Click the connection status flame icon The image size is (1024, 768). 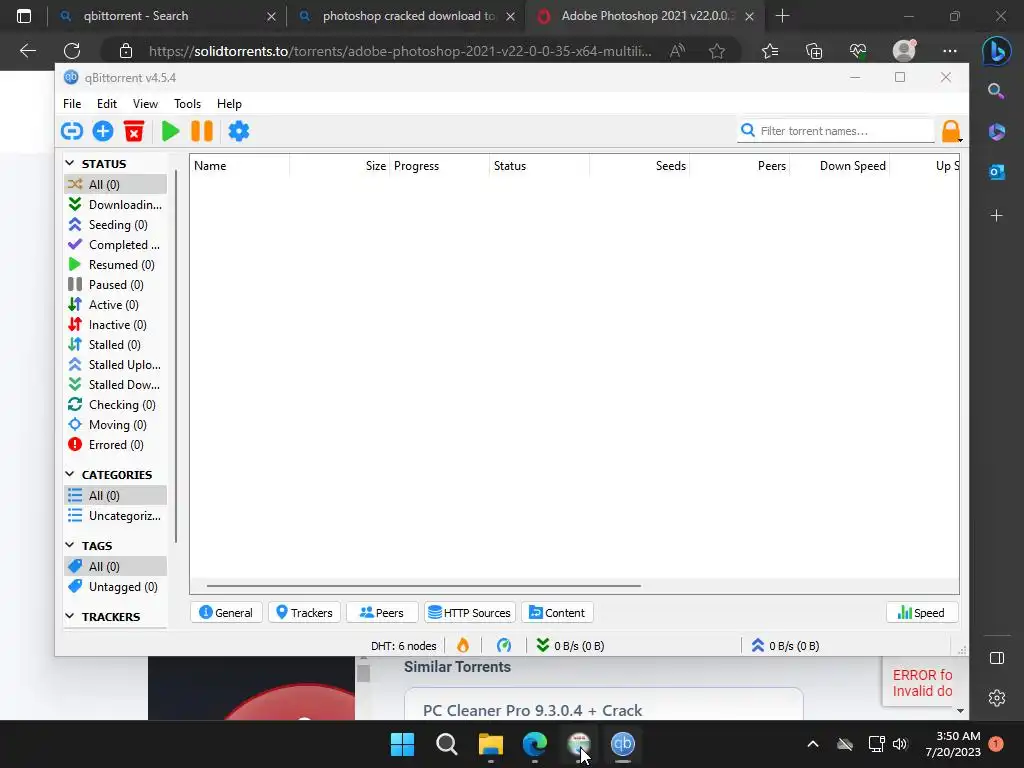[x=463, y=646]
